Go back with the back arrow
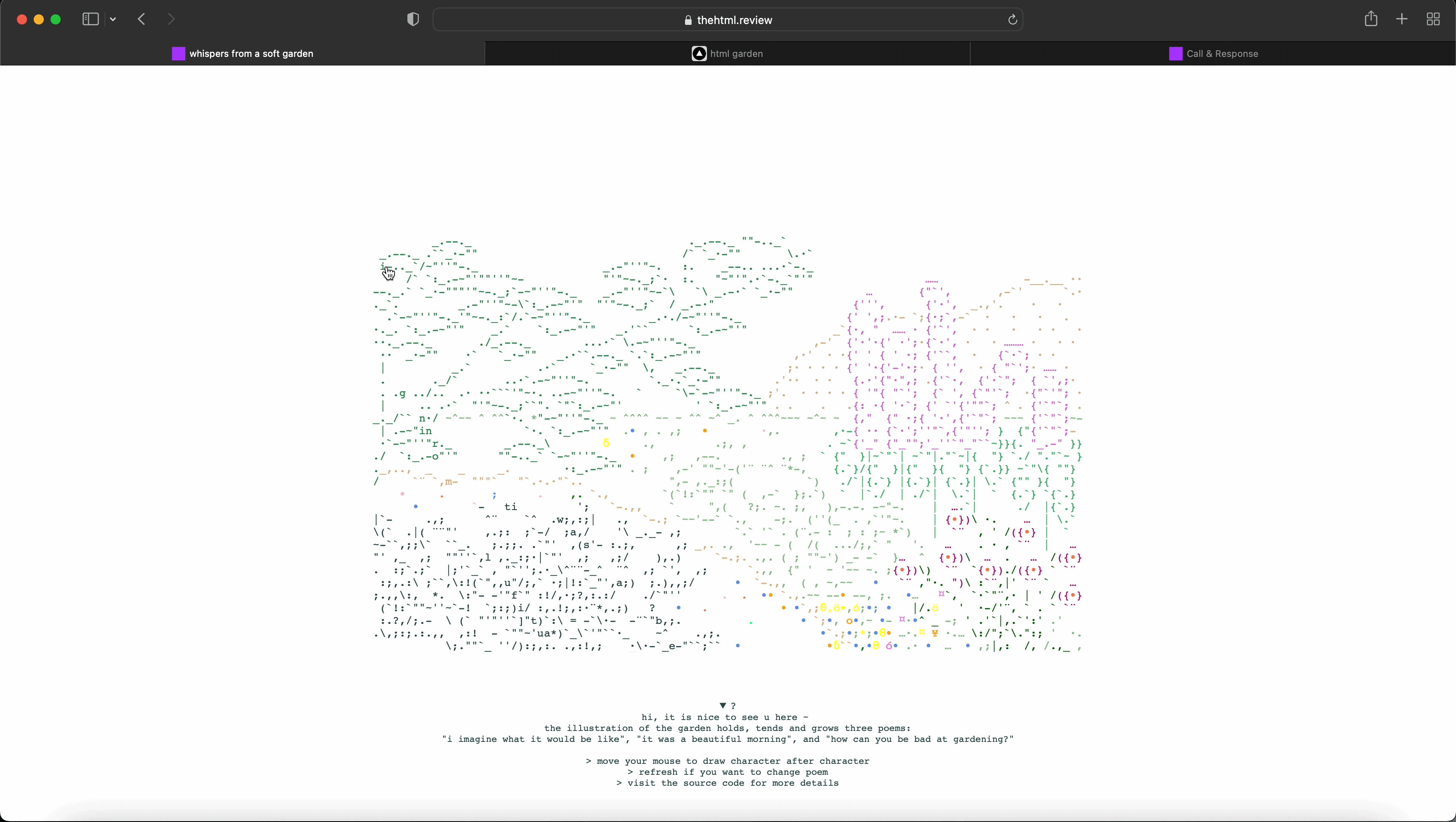The height and width of the screenshot is (822, 1456). [x=142, y=19]
